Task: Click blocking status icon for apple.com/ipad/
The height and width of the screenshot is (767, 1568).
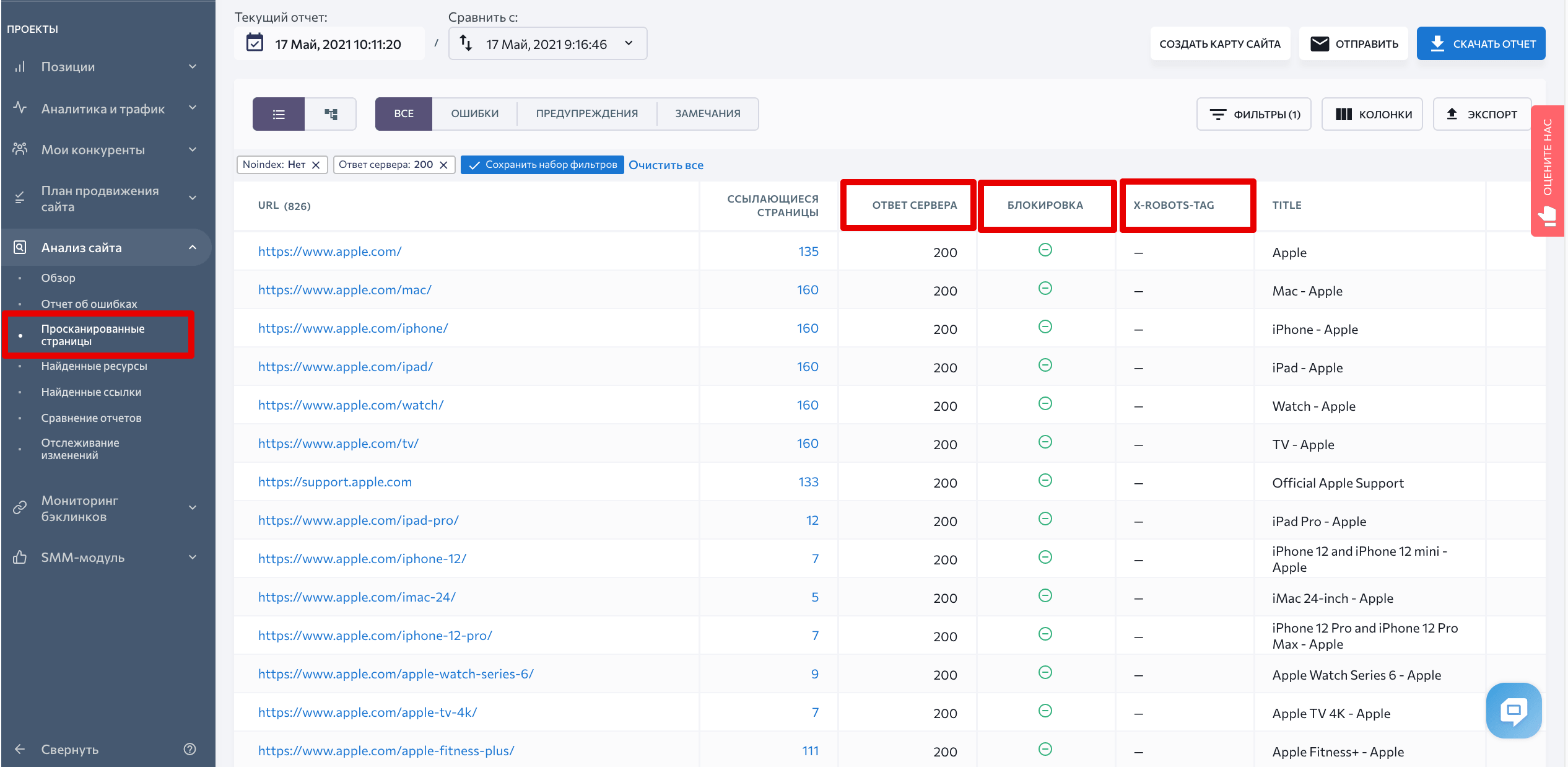Action: (x=1045, y=365)
